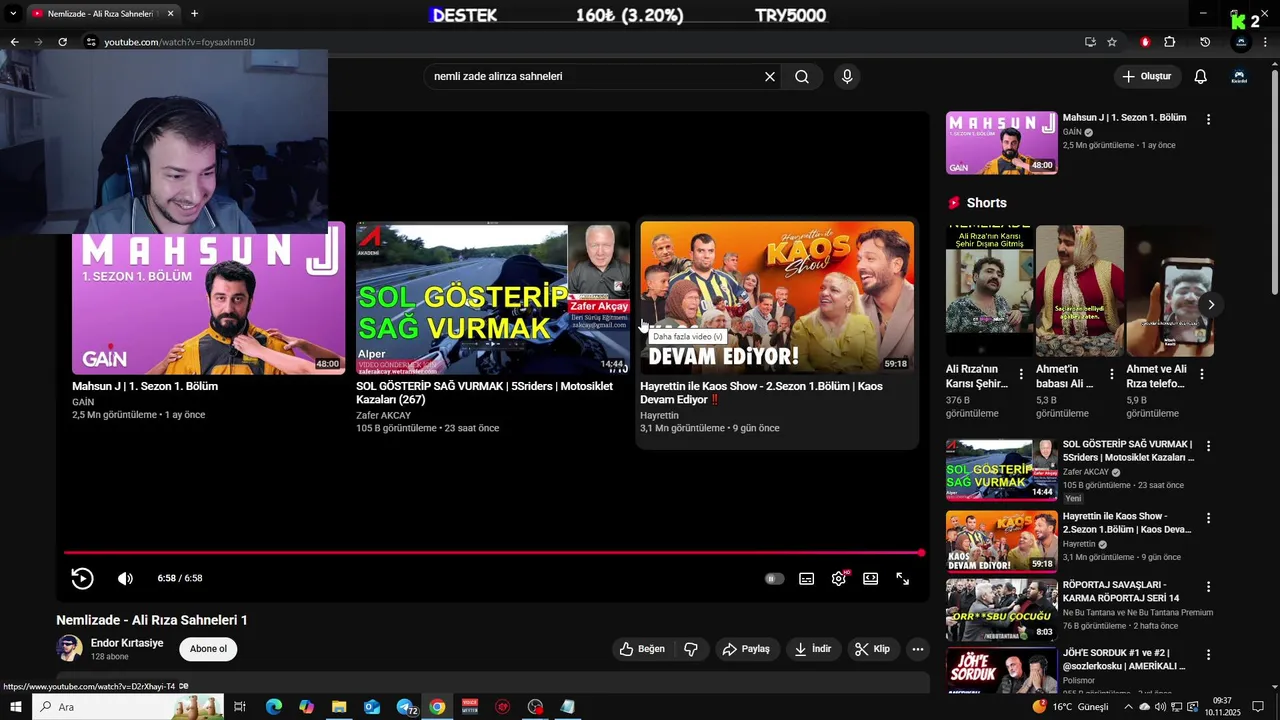The image size is (1280, 720).
Task: Click the Windows taskbar Ara search box
Action: tap(128, 707)
